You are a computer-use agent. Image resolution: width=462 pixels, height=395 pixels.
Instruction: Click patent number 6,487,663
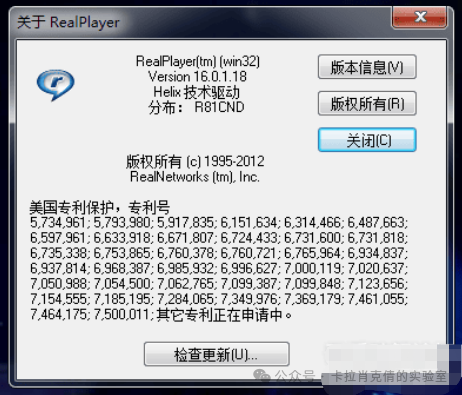pyautogui.click(x=376, y=222)
